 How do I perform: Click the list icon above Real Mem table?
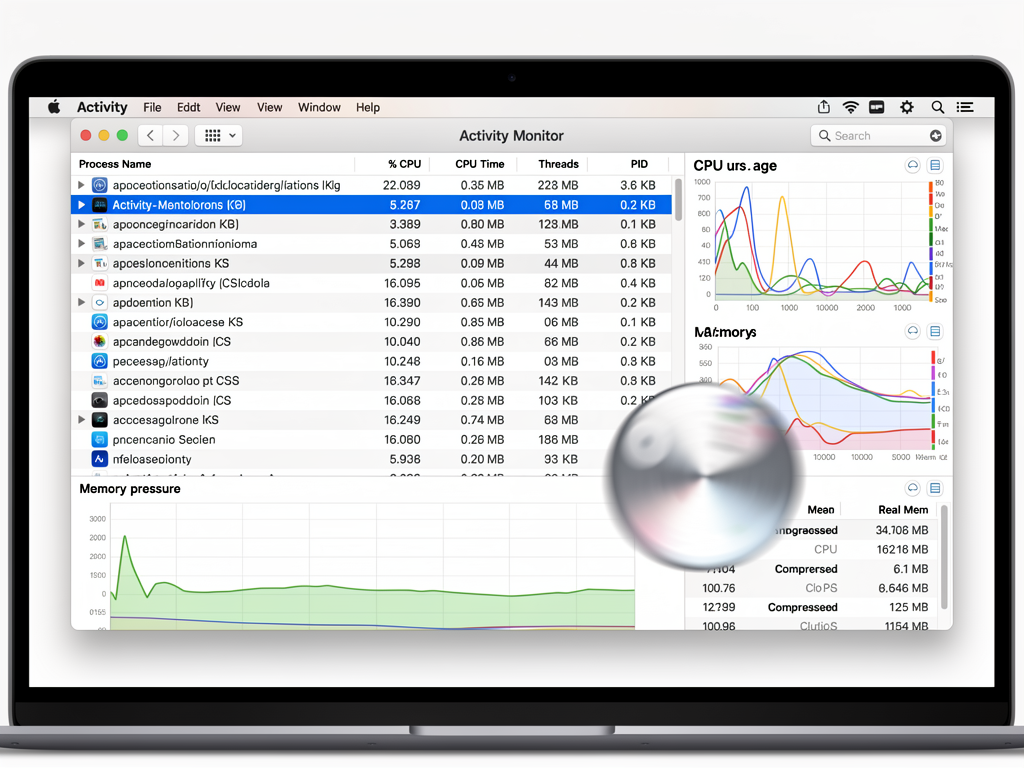point(935,488)
